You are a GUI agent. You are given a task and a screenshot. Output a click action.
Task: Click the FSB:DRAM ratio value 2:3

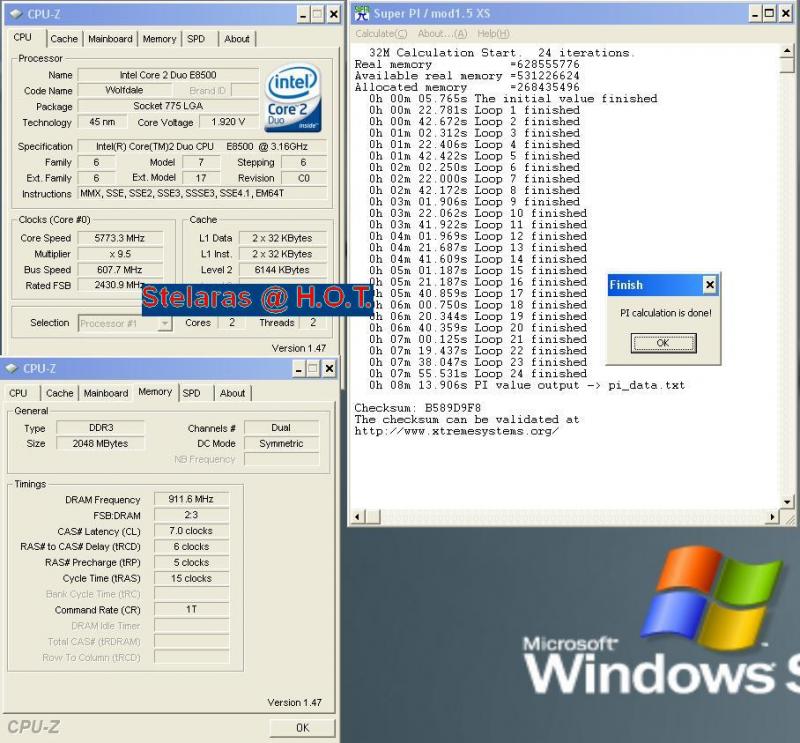coord(191,515)
